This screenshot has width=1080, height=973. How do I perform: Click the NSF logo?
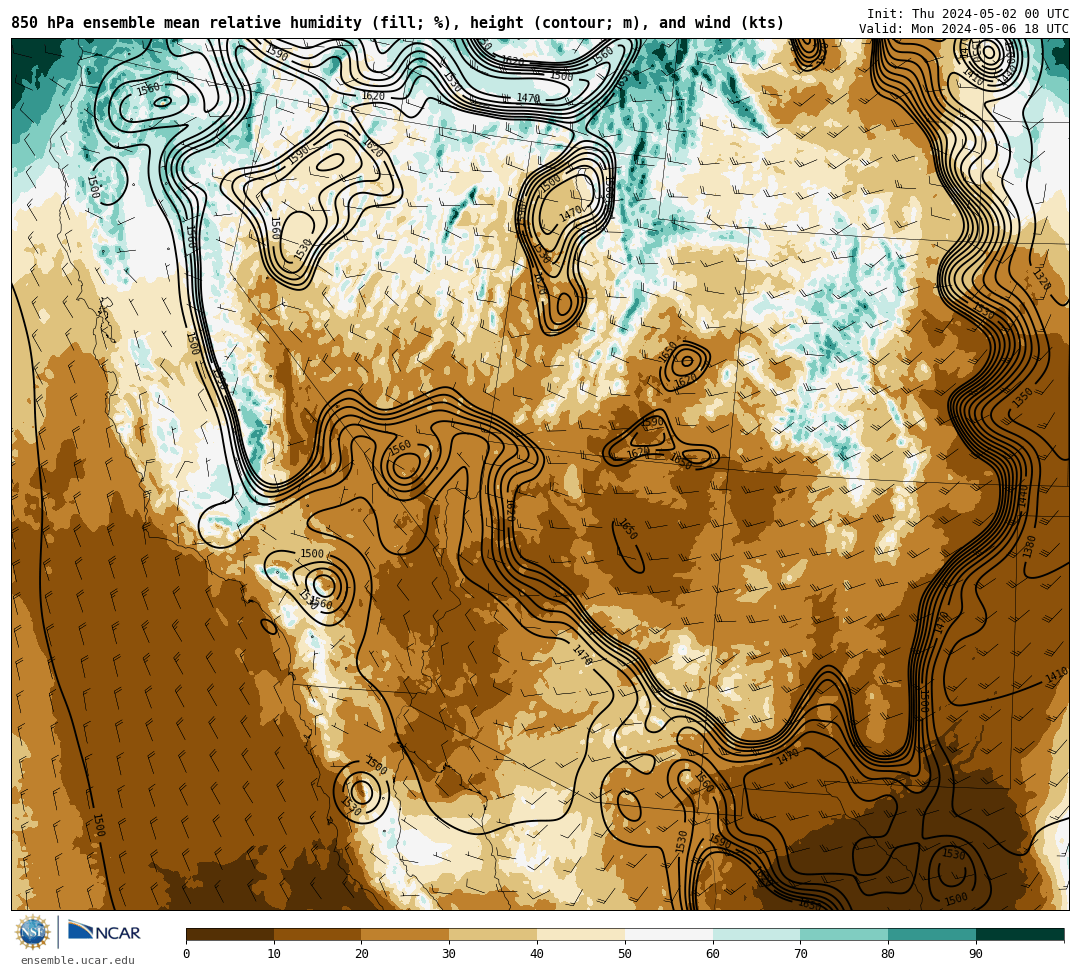tap(33, 933)
